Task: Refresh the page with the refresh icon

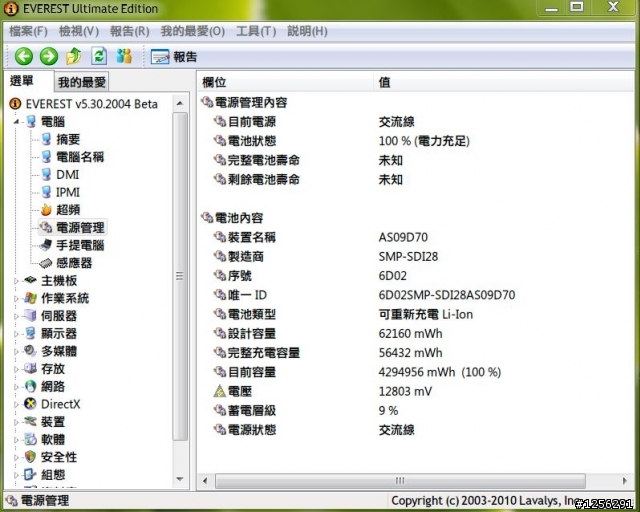Action: [x=99, y=56]
